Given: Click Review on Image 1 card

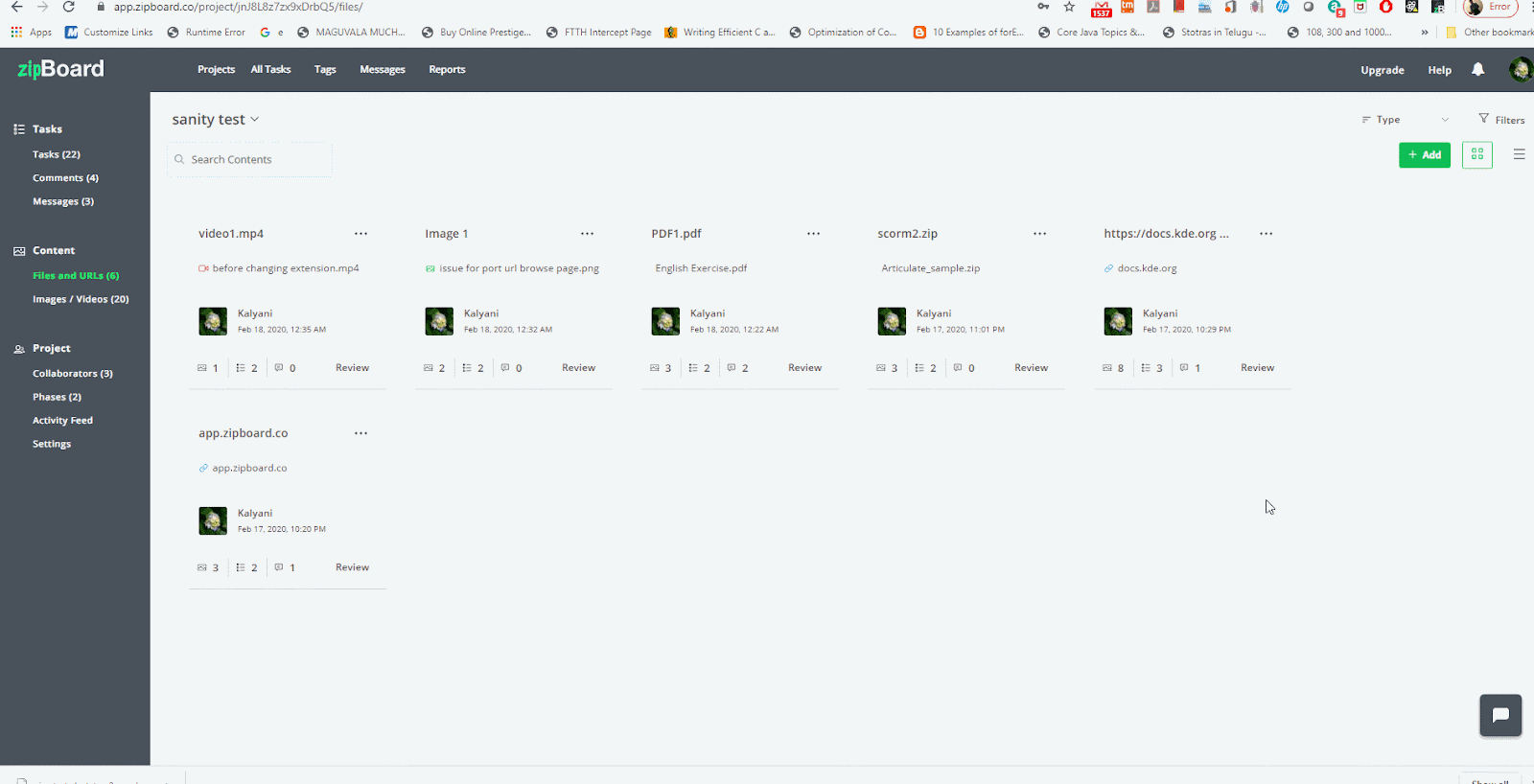Looking at the screenshot, I should (x=578, y=368).
